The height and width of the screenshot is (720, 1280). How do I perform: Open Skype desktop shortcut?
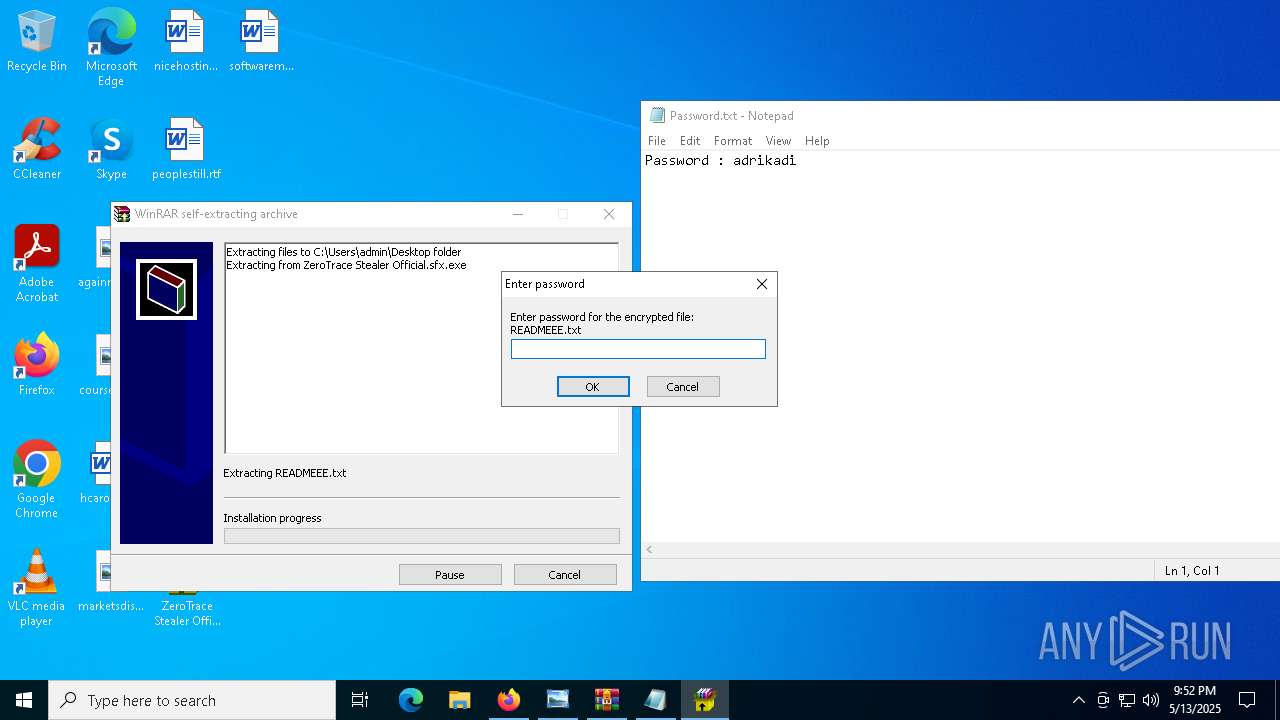coord(111,150)
